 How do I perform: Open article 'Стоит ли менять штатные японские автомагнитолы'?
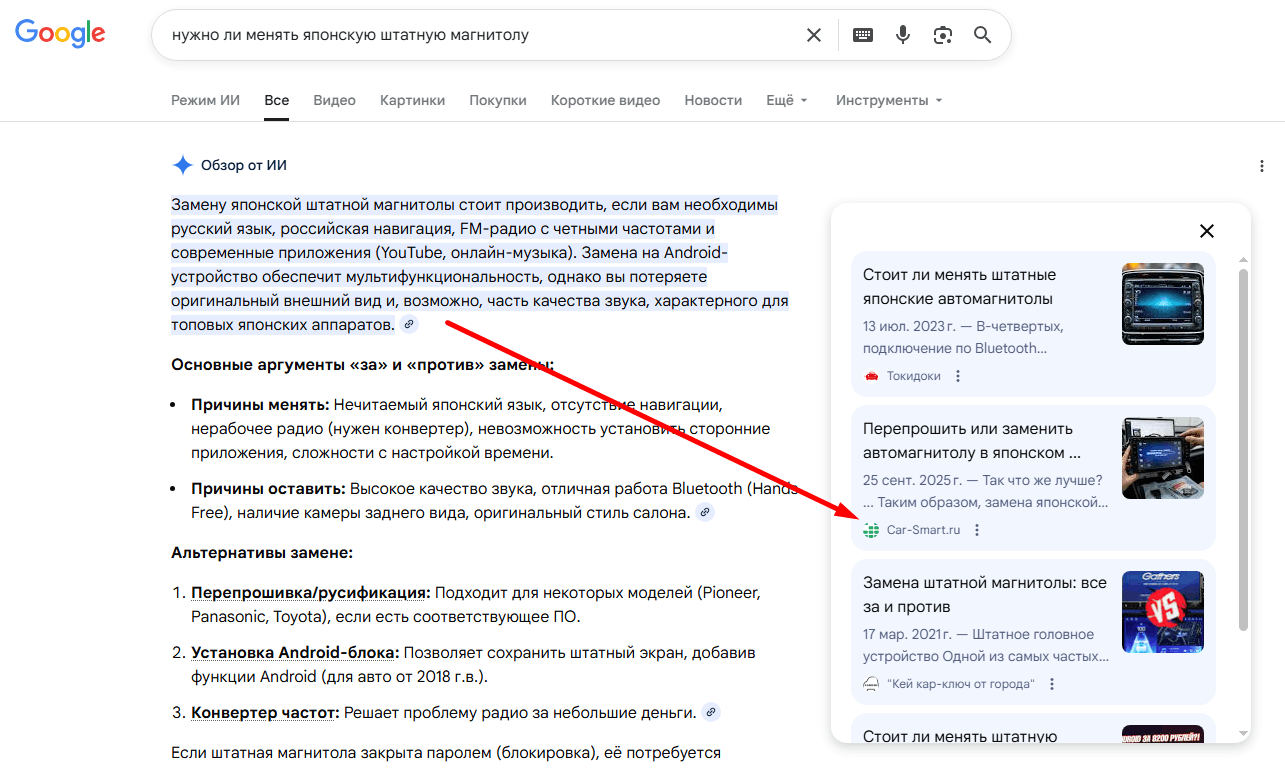tap(959, 286)
